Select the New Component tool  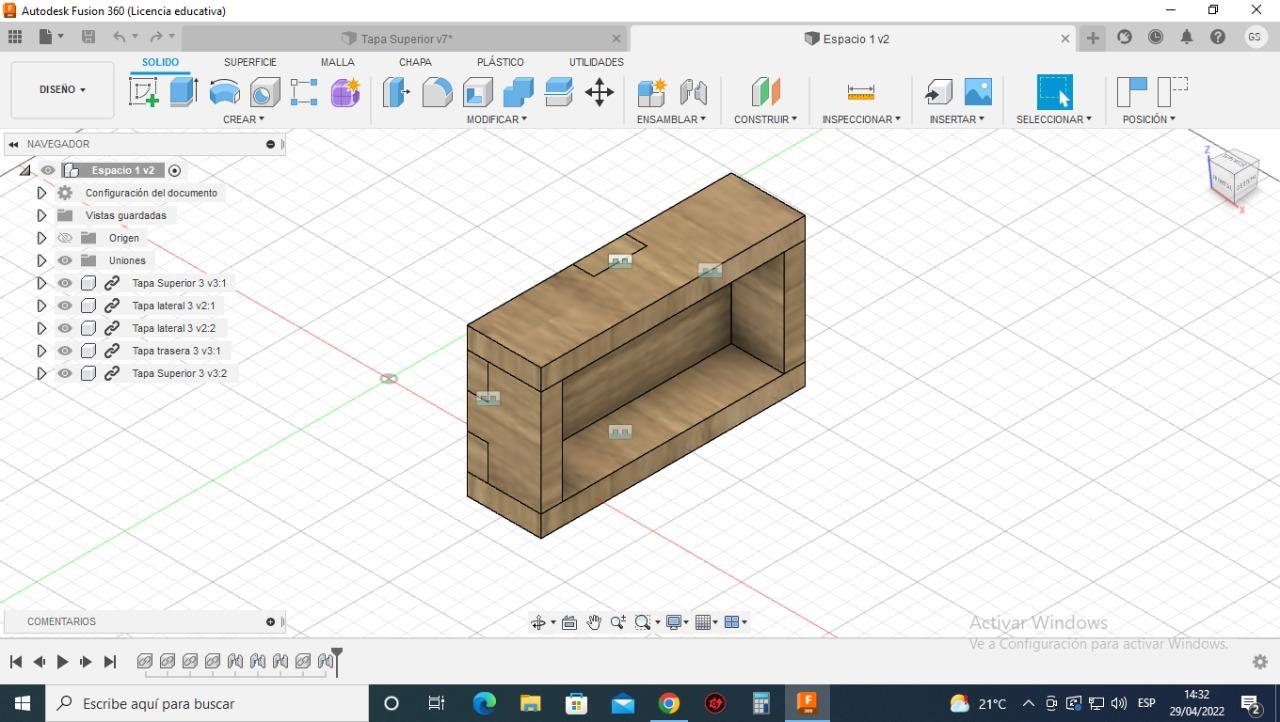click(652, 92)
